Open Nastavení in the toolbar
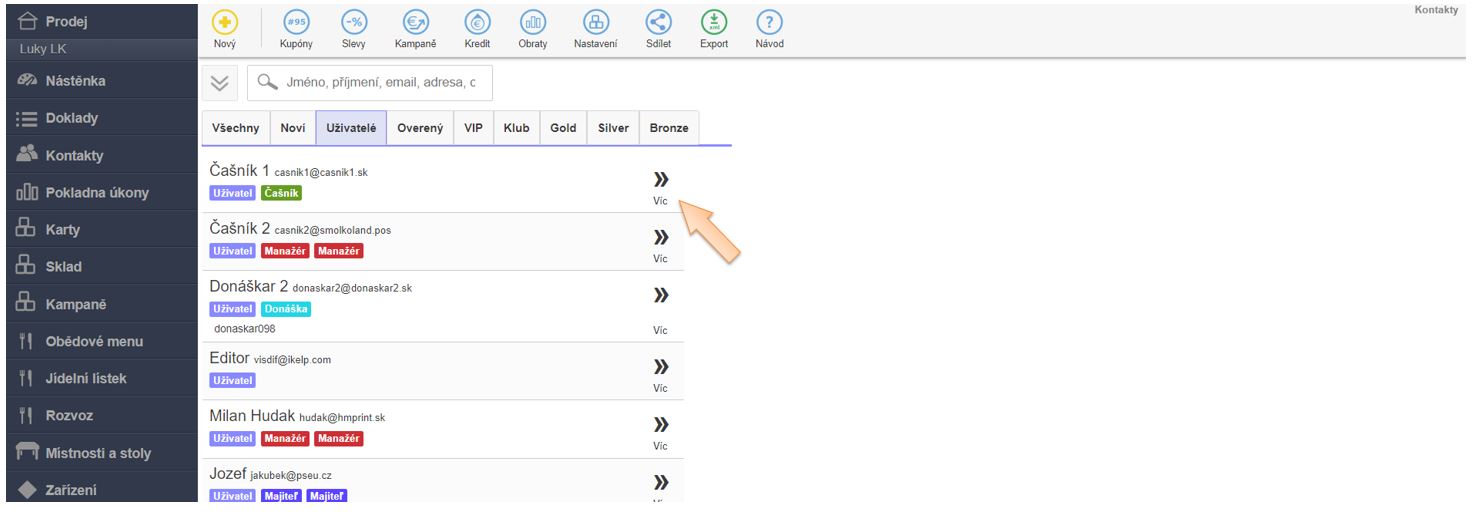This screenshot has height=514, width=1472. coord(595,23)
